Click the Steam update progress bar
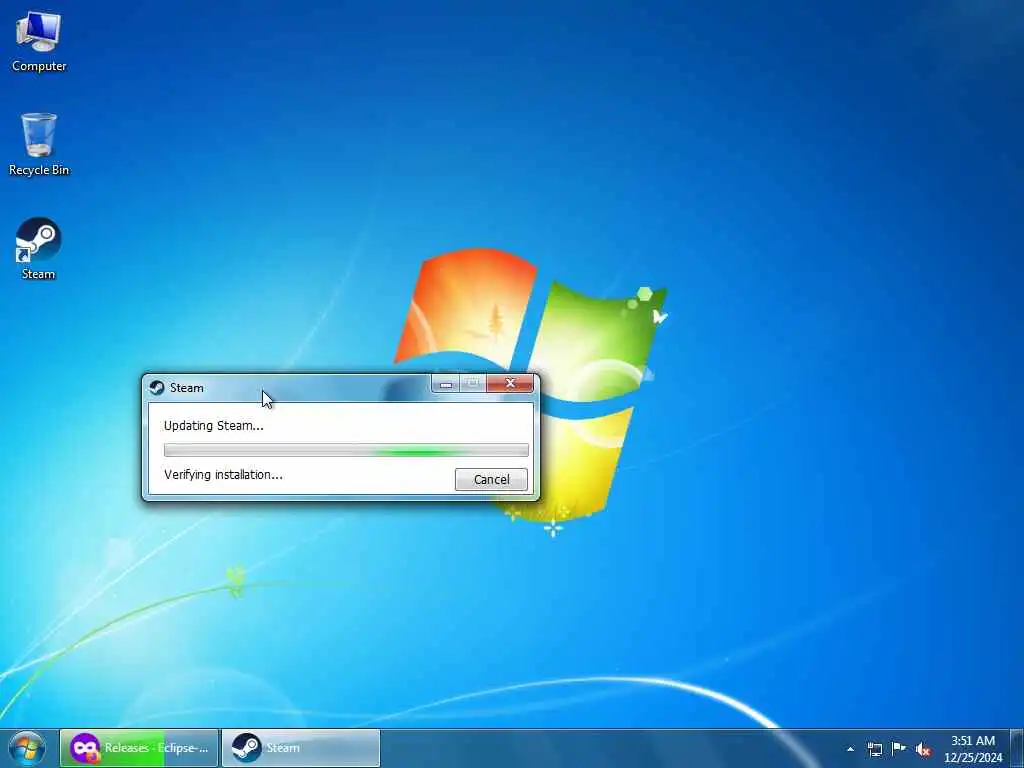This screenshot has width=1024, height=768. [x=346, y=450]
